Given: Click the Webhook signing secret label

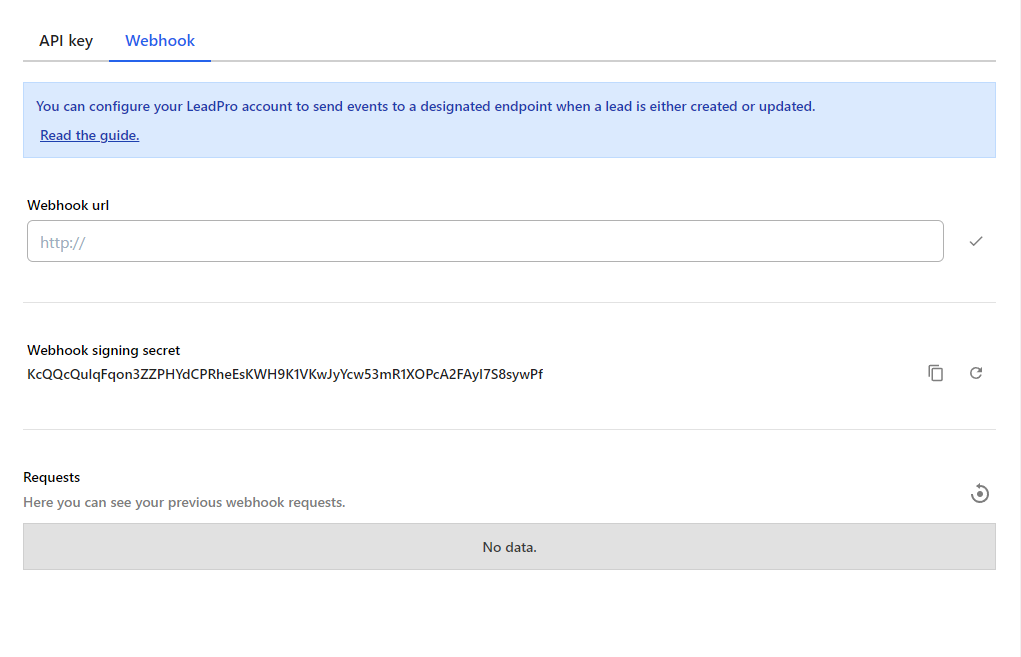Looking at the screenshot, I should (x=103, y=350).
